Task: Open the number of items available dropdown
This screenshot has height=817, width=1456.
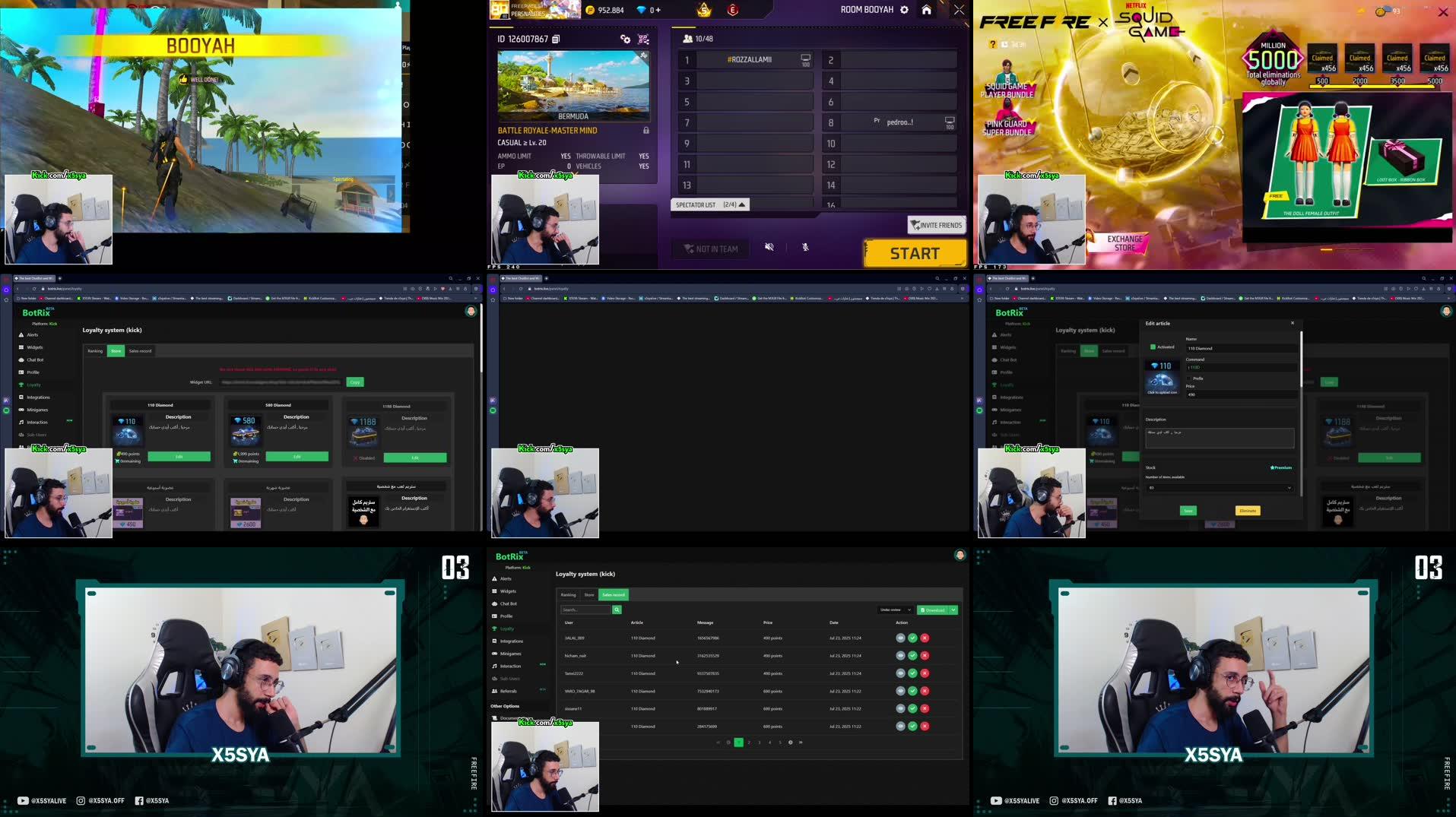Action: pos(1219,487)
